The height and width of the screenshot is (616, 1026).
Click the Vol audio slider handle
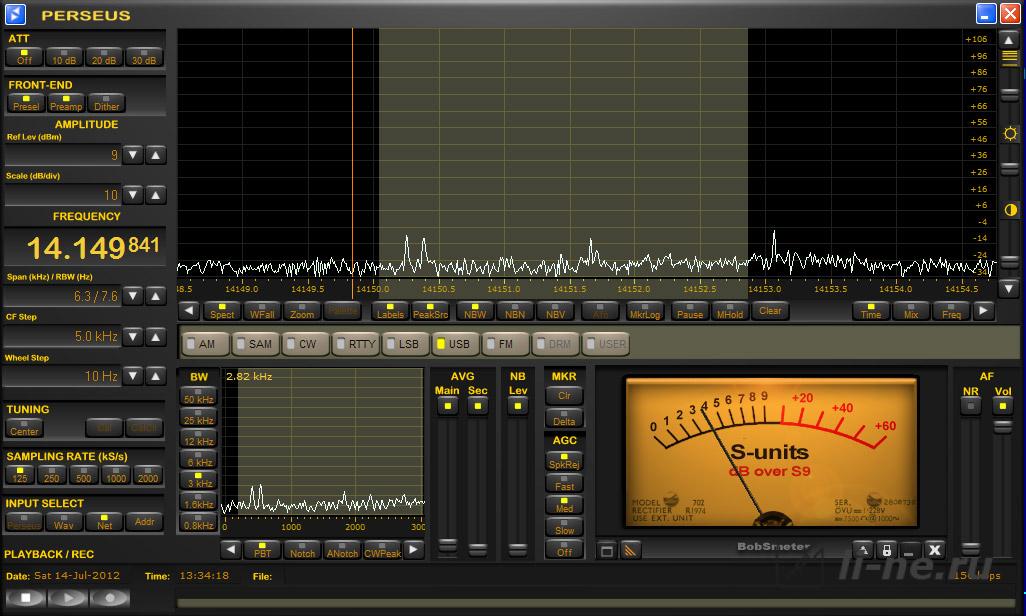click(x=1002, y=427)
